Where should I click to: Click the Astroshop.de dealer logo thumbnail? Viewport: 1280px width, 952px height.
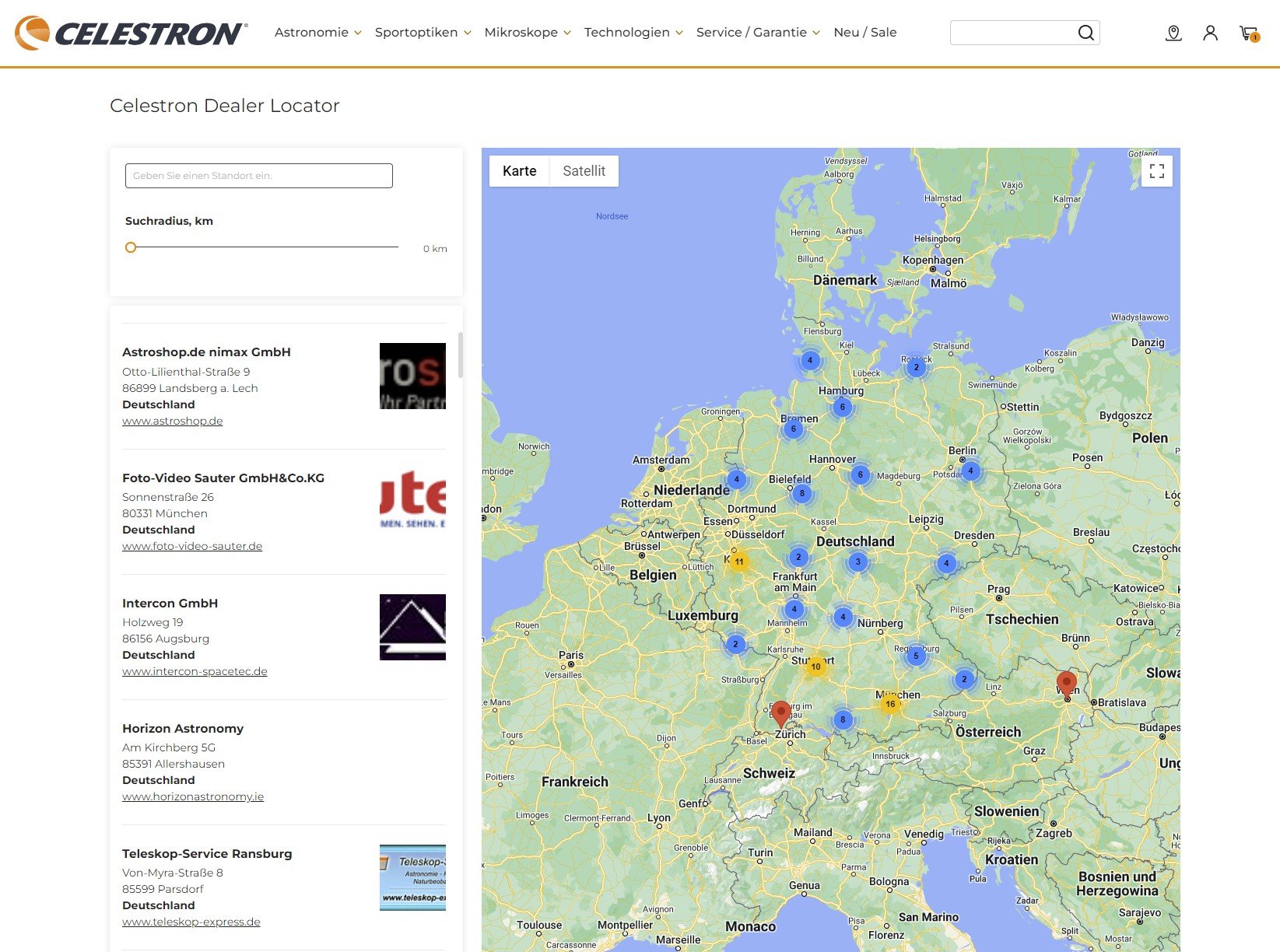tap(412, 376)
